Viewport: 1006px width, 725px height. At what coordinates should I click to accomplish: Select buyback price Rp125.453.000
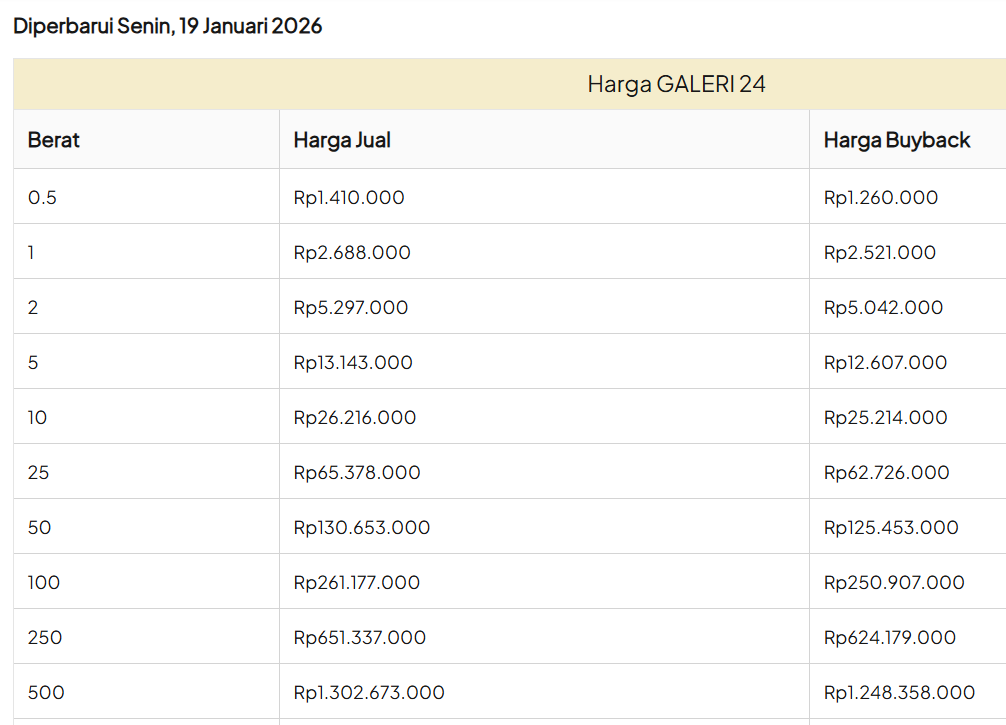coord(891,528)
